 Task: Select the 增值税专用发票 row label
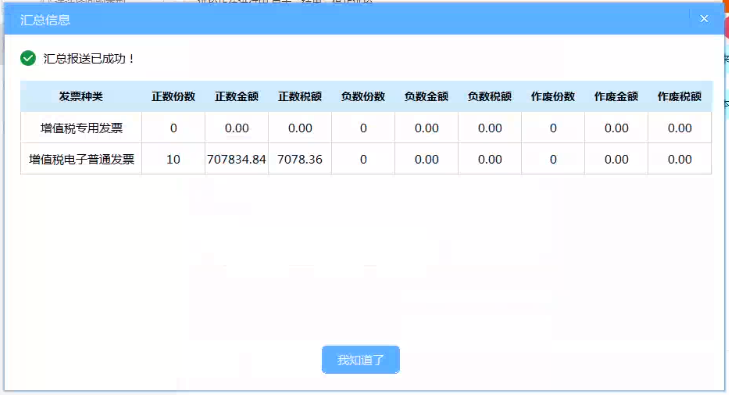(x=81, y=128)
